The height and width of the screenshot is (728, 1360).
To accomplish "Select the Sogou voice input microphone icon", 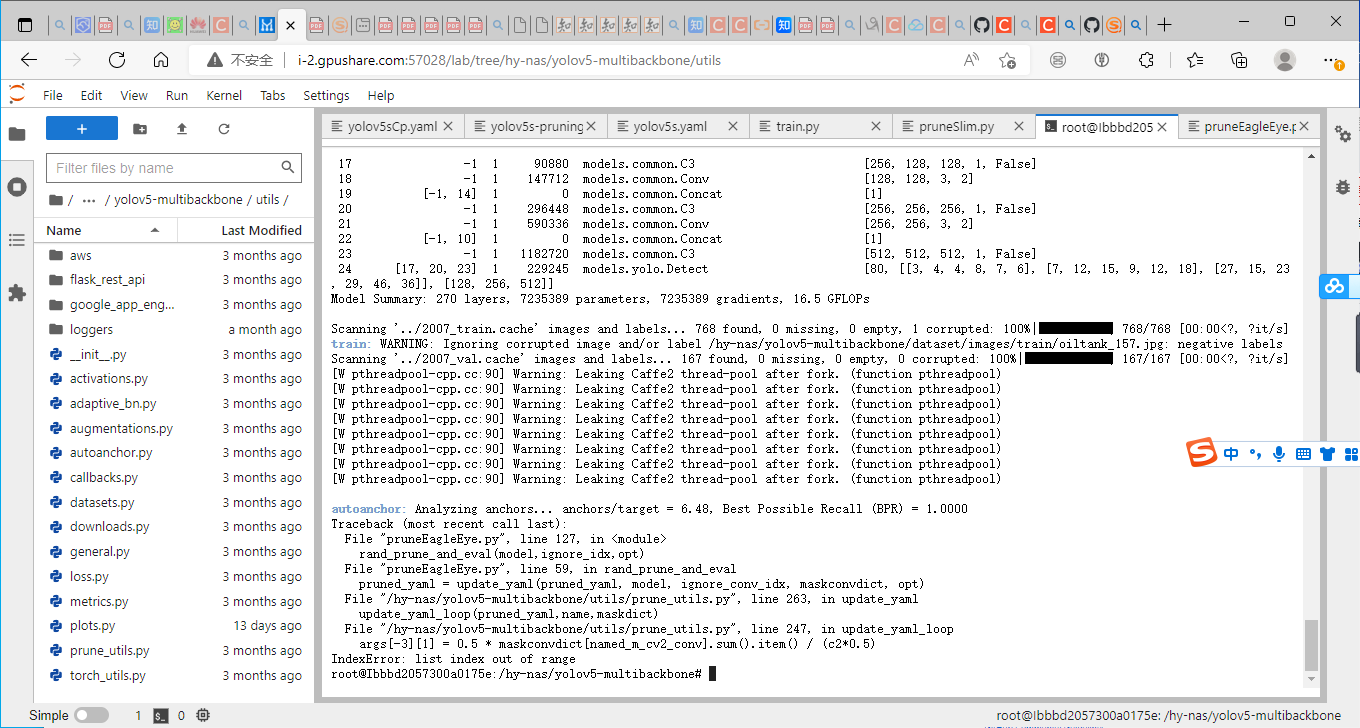I will tap(1279, 454).
